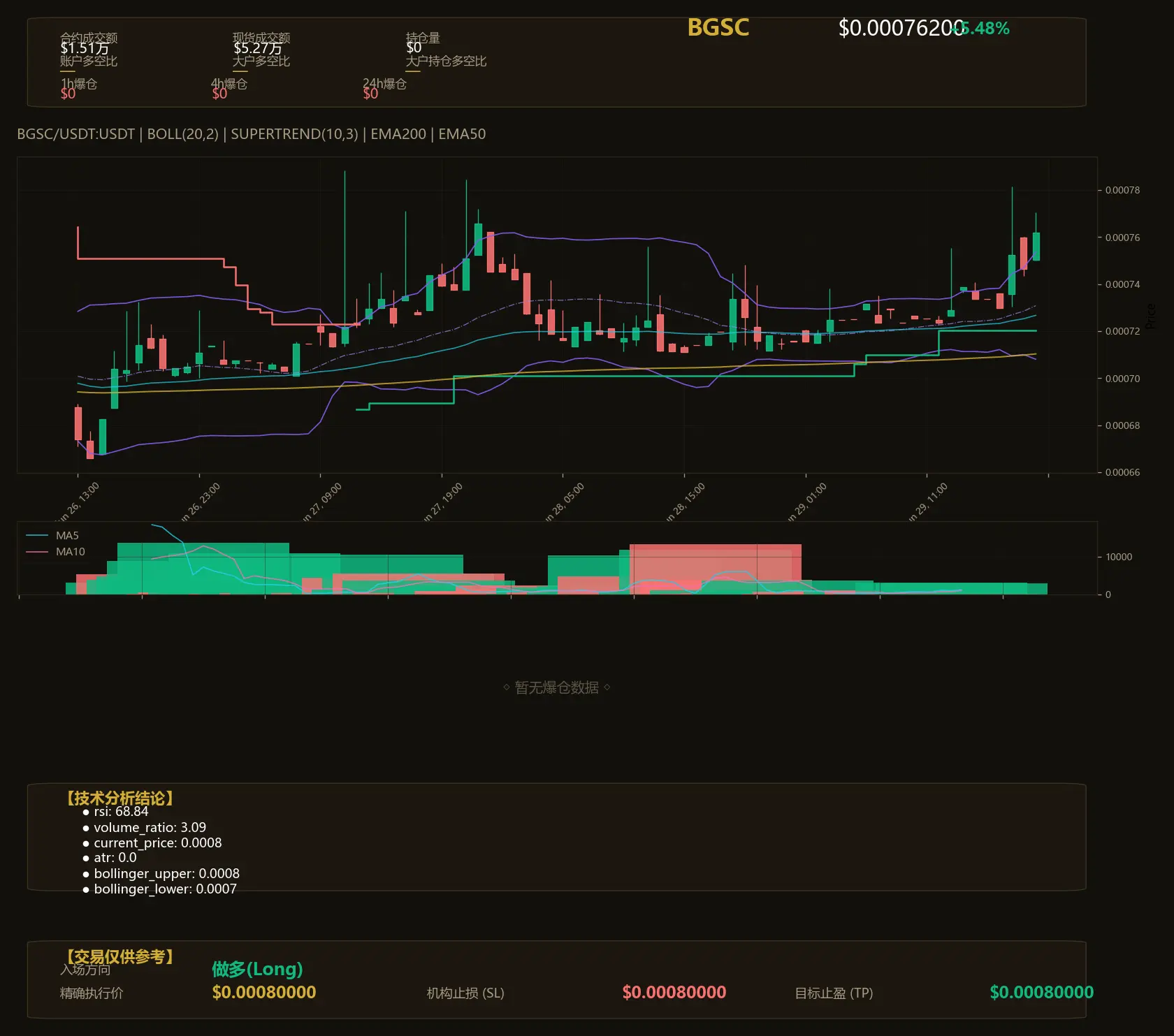Click the BGSC ticker title

click(x=718, y=27)
